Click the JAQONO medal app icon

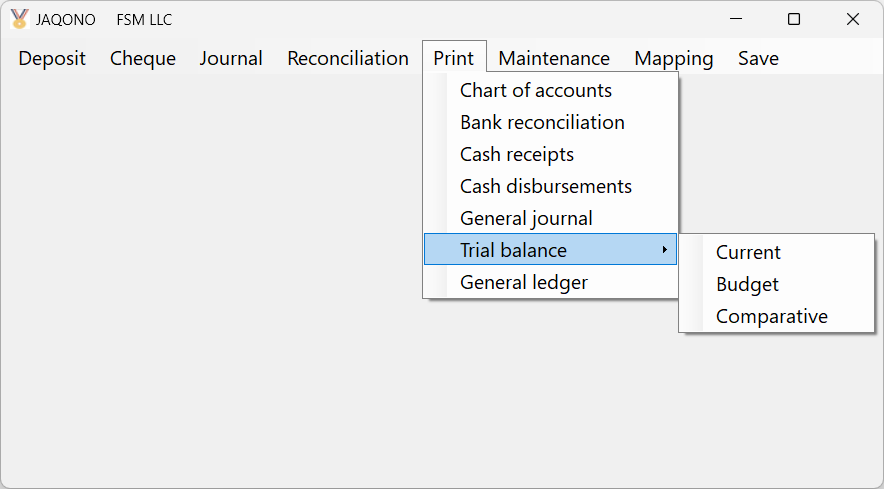coord(19,19)
